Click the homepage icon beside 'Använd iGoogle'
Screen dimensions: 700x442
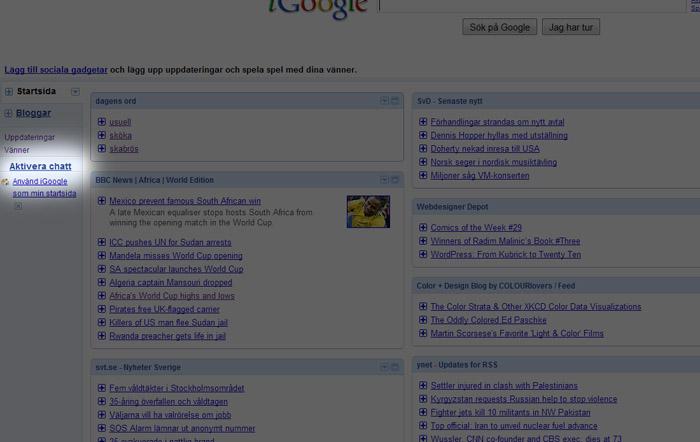point(5,182)
